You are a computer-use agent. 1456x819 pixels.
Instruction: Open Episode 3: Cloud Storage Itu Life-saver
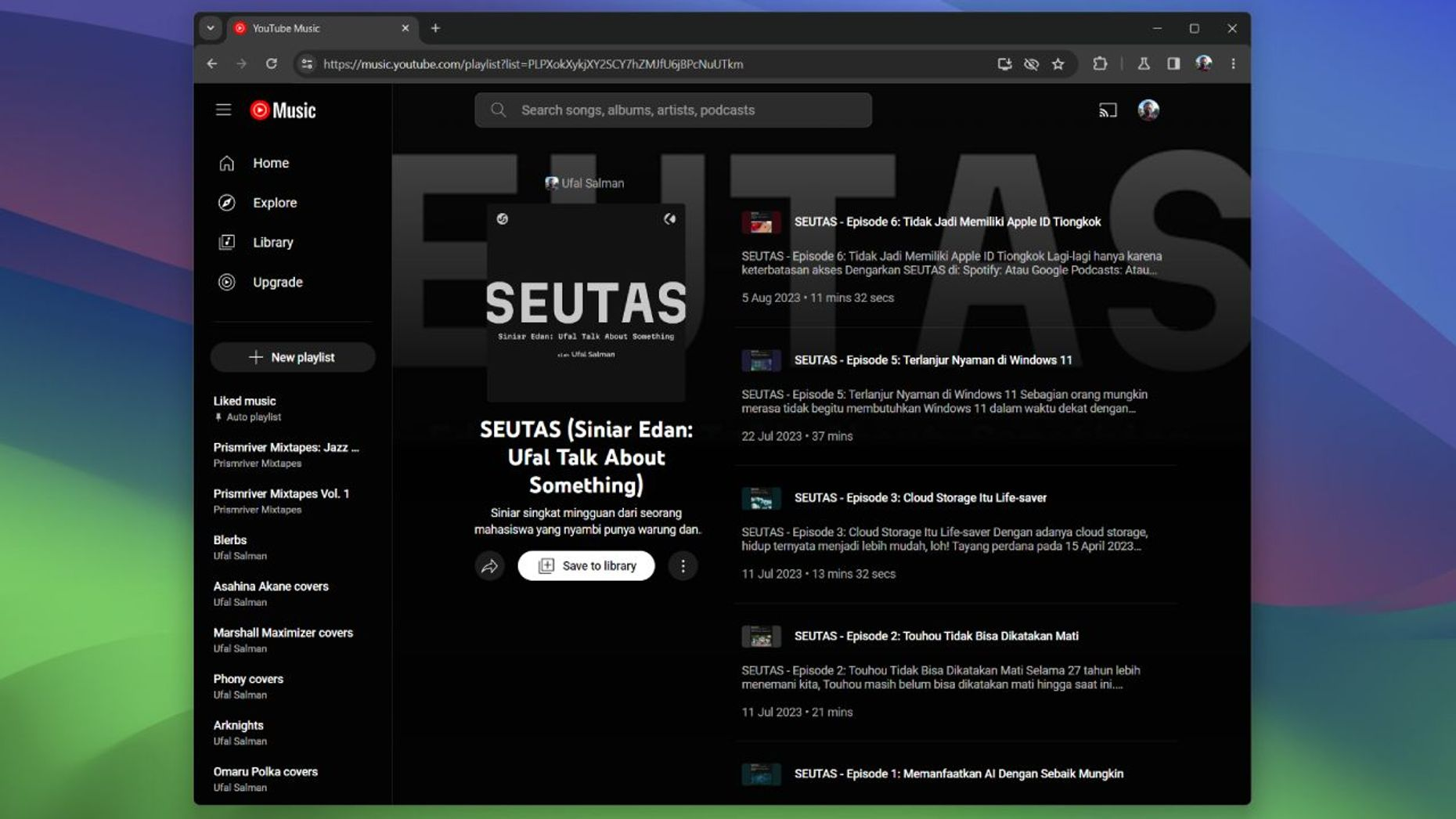(x=921, y=498)
